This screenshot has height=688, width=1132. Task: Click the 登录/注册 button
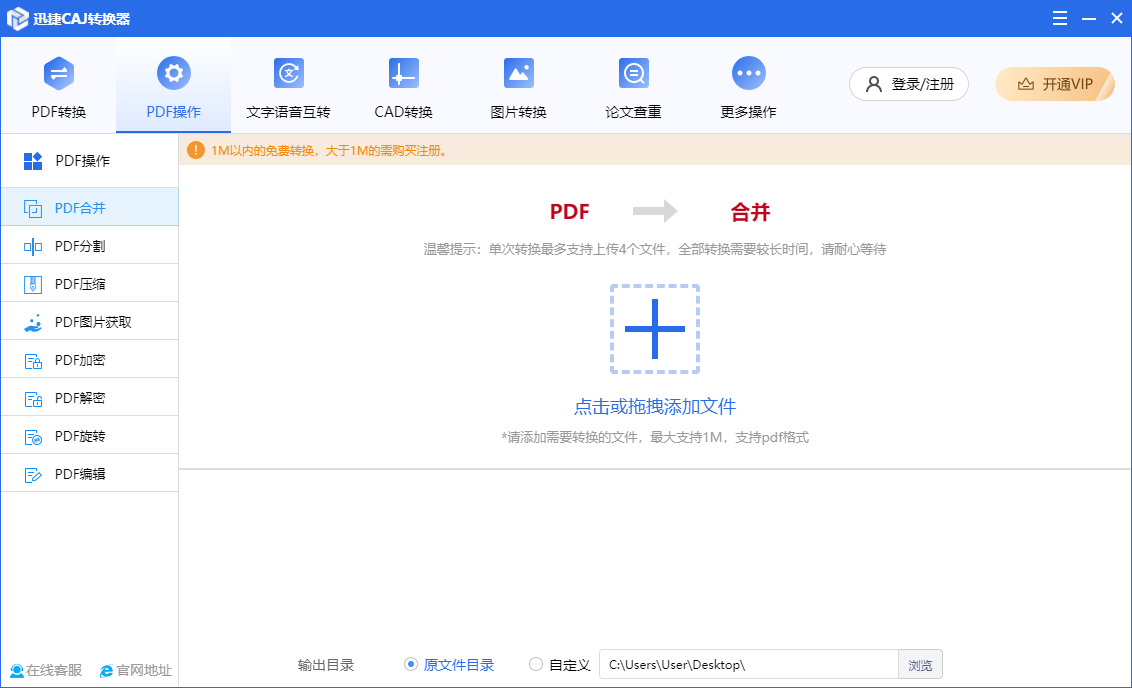[909, 84]
